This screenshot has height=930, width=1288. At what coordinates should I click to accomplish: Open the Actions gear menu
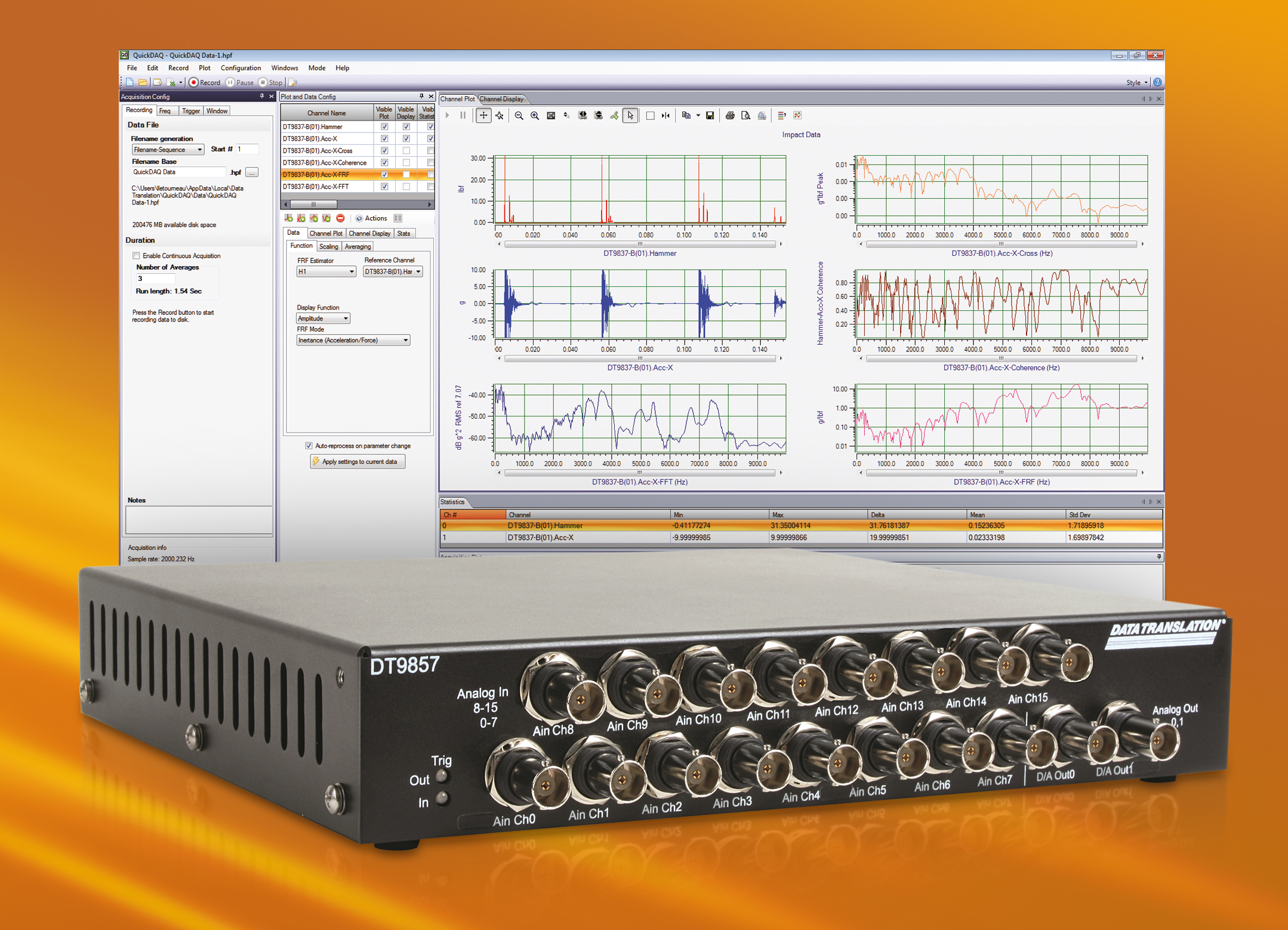(x=359, y=218)
